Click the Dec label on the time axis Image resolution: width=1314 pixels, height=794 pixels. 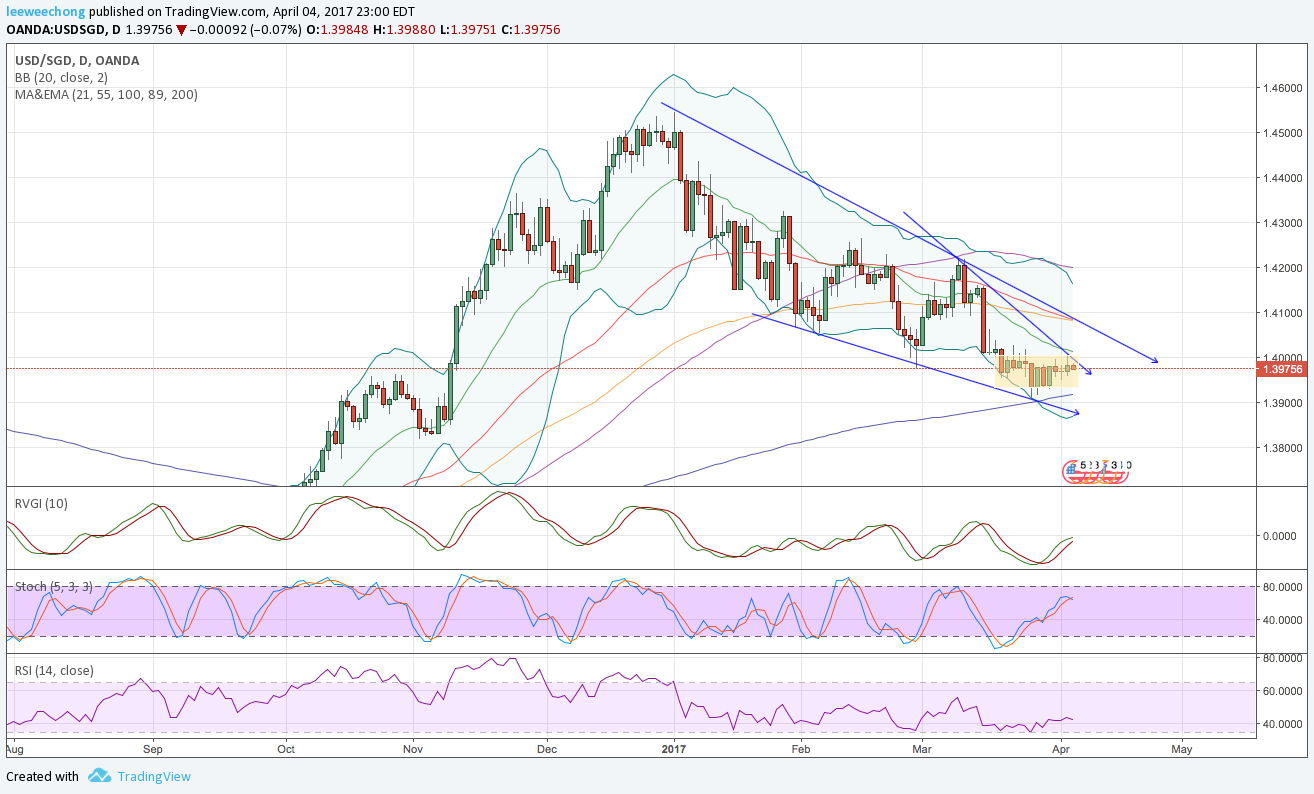pyautogui.click(x=546, y=747)
